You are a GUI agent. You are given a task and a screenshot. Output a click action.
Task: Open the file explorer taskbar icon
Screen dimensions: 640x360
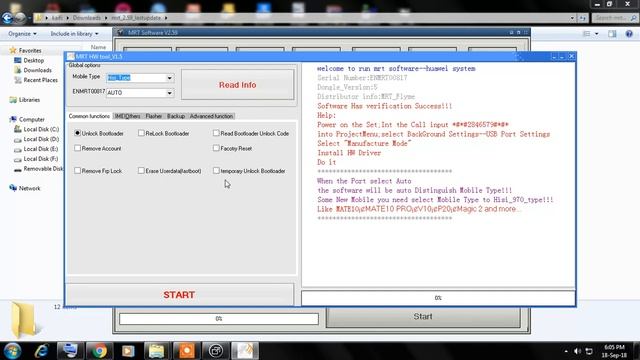tap(156, 351)
